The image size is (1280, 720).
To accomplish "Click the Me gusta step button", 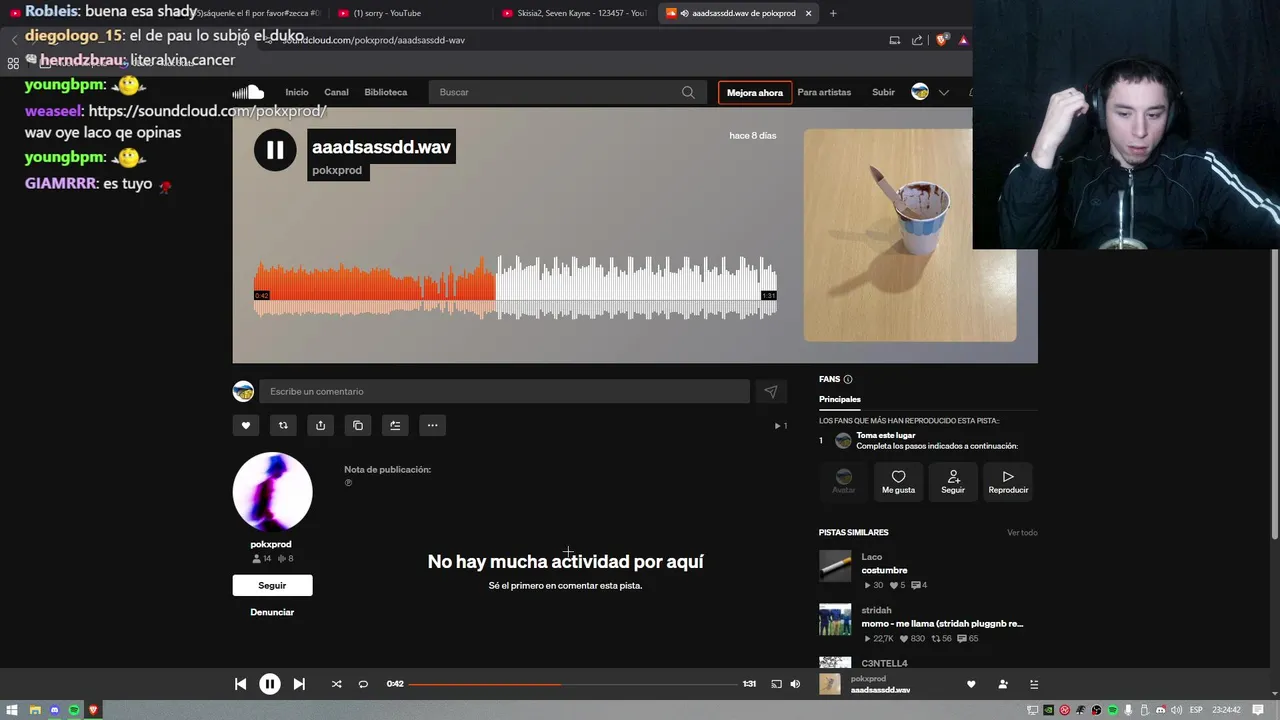I will tap(898, 481).
